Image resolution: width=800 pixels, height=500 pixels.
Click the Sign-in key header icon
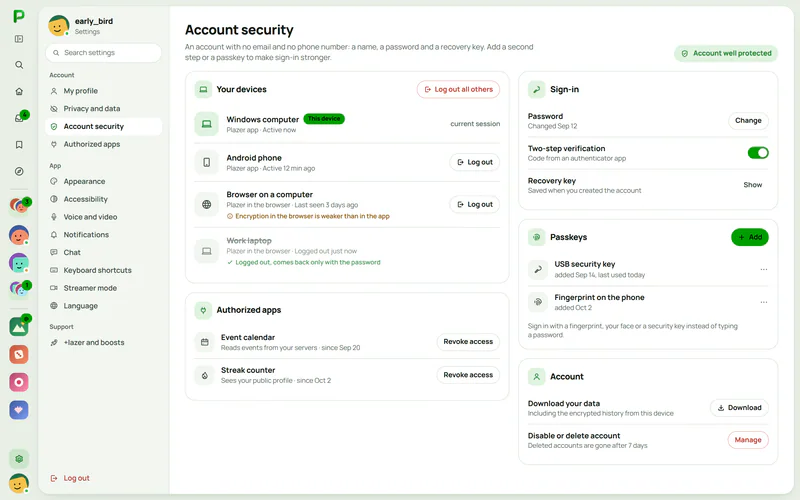point(536,89)
